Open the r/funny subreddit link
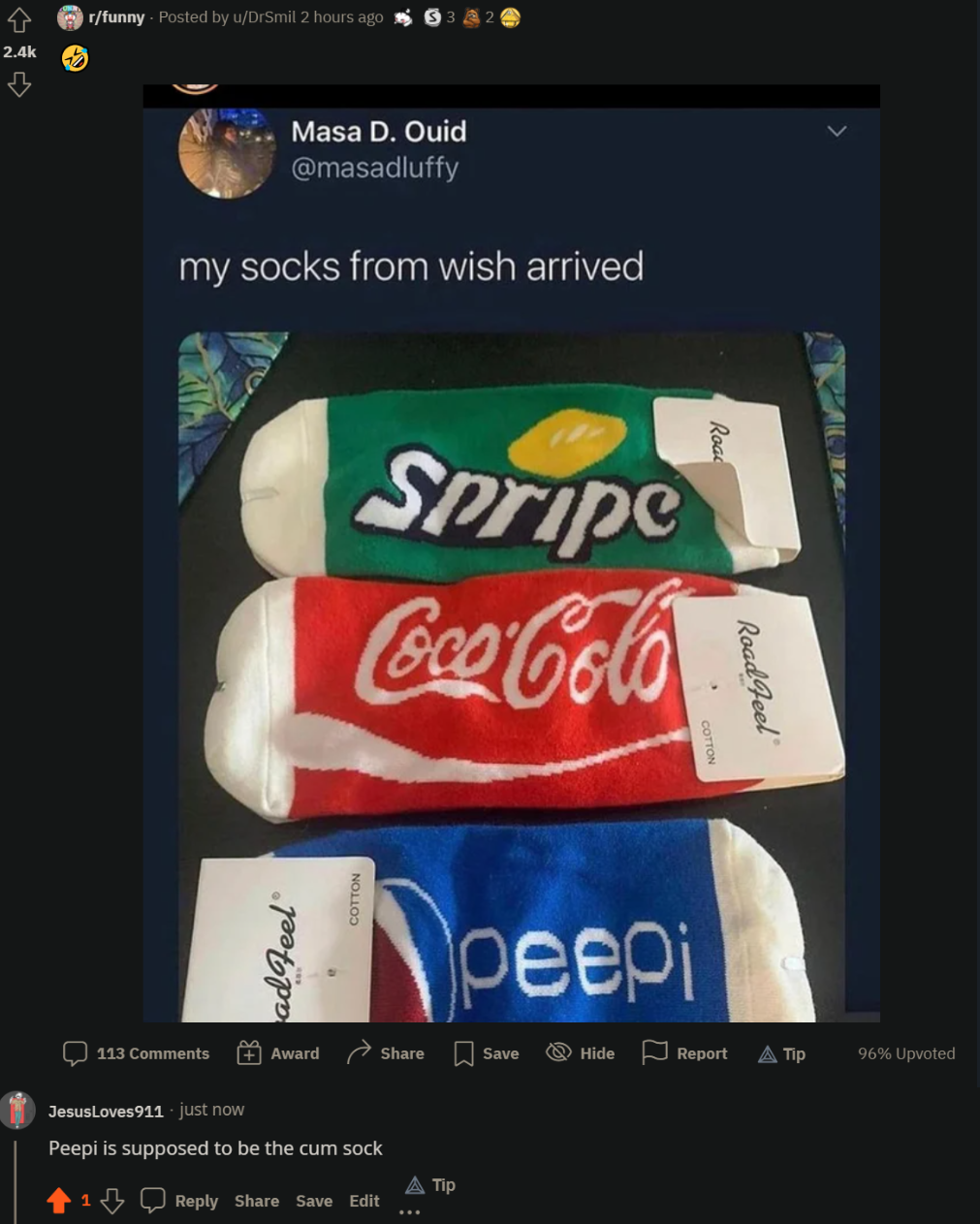The image size is (980, 1224). click(116, 16)
